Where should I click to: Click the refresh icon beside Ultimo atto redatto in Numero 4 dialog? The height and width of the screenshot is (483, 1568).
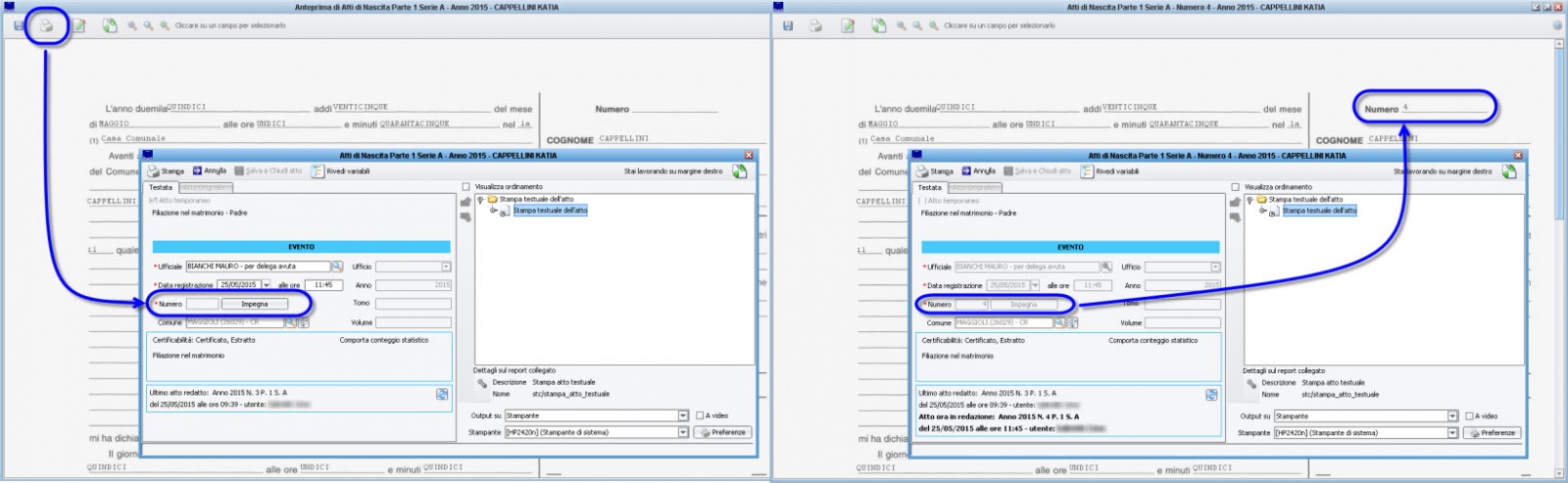1211,394
